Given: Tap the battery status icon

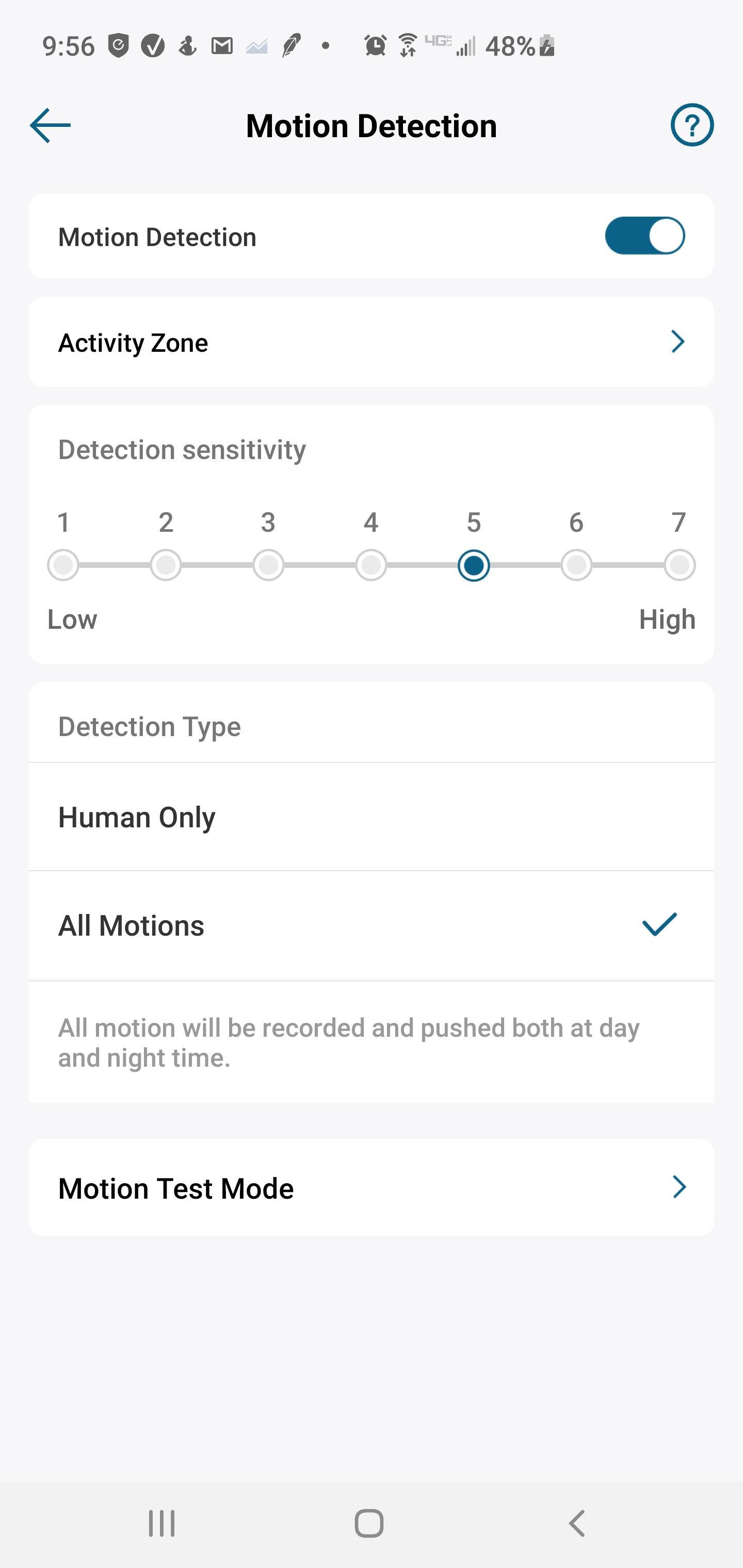Looking at the screenshot, I should click(547, 46).
